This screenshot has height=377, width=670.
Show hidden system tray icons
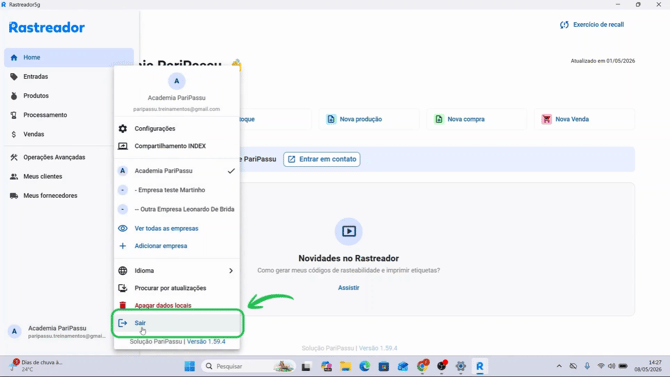click(559, 366)
